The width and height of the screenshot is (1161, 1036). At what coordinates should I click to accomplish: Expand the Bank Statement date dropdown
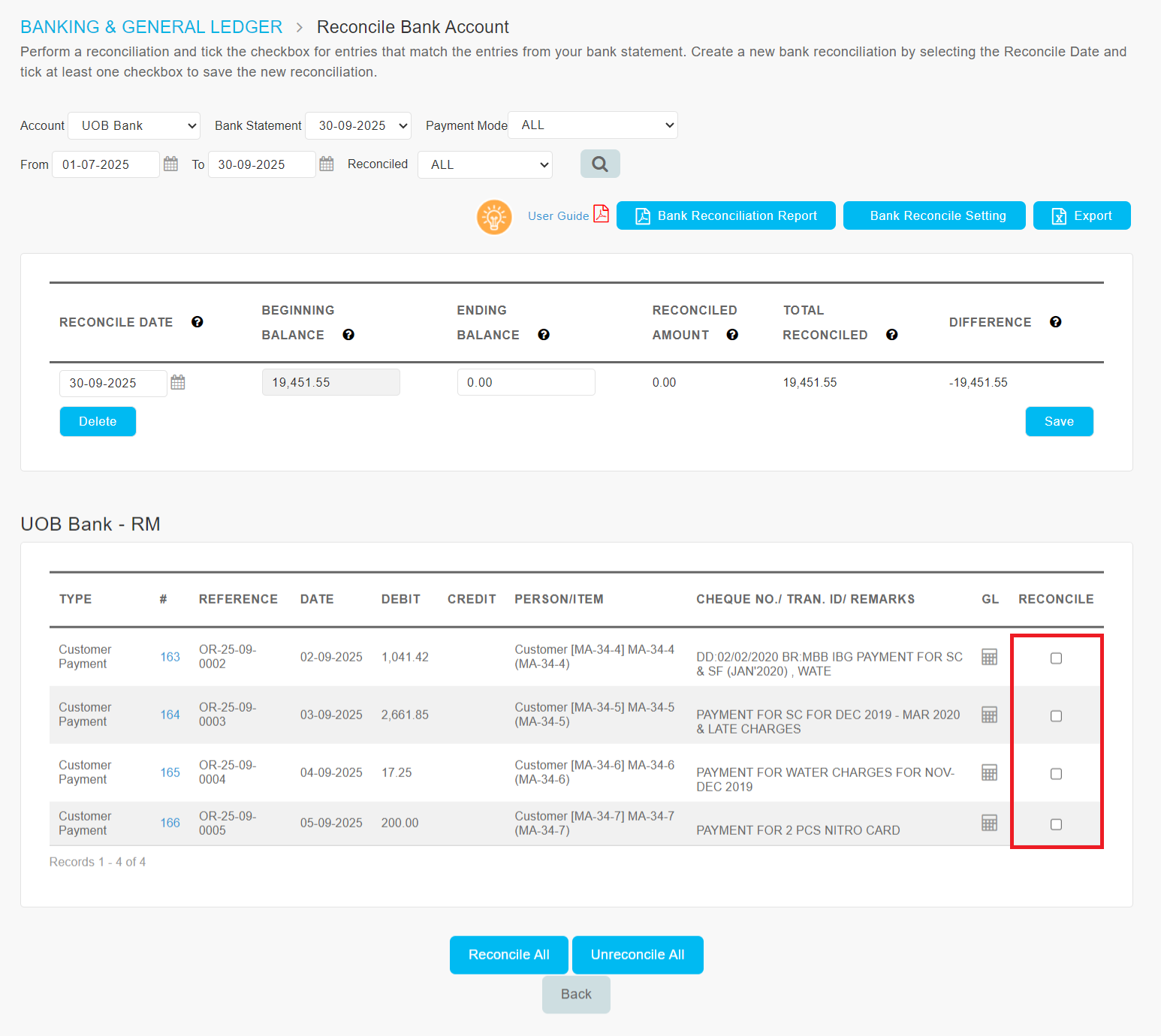click(358, 125)
